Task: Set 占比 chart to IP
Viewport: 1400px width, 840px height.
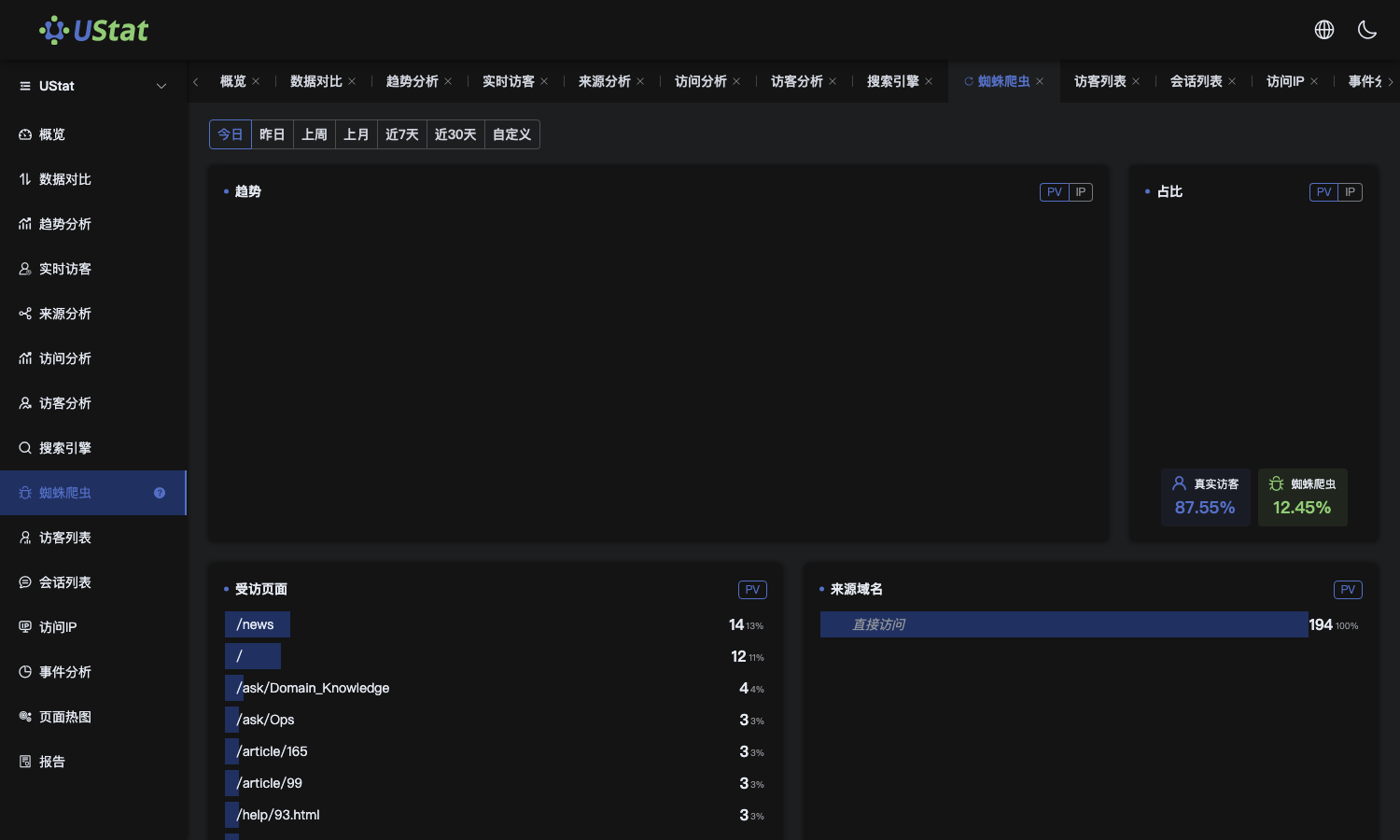Action: tap(1351, 192)
